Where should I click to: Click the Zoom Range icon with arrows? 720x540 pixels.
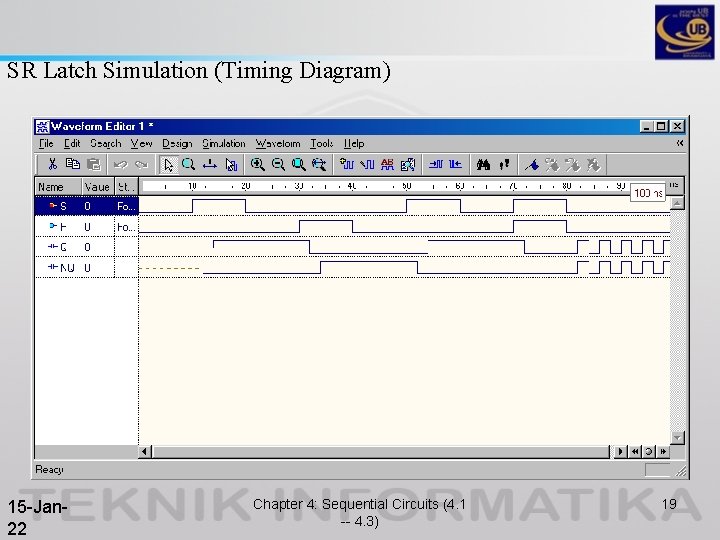pyautogui.click(x=319, y=164)
